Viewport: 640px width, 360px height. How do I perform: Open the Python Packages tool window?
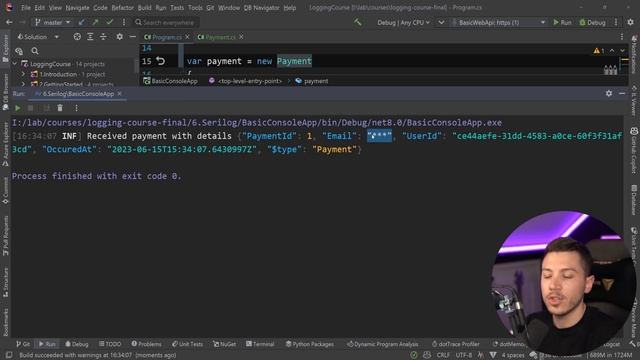coord(309,344)
